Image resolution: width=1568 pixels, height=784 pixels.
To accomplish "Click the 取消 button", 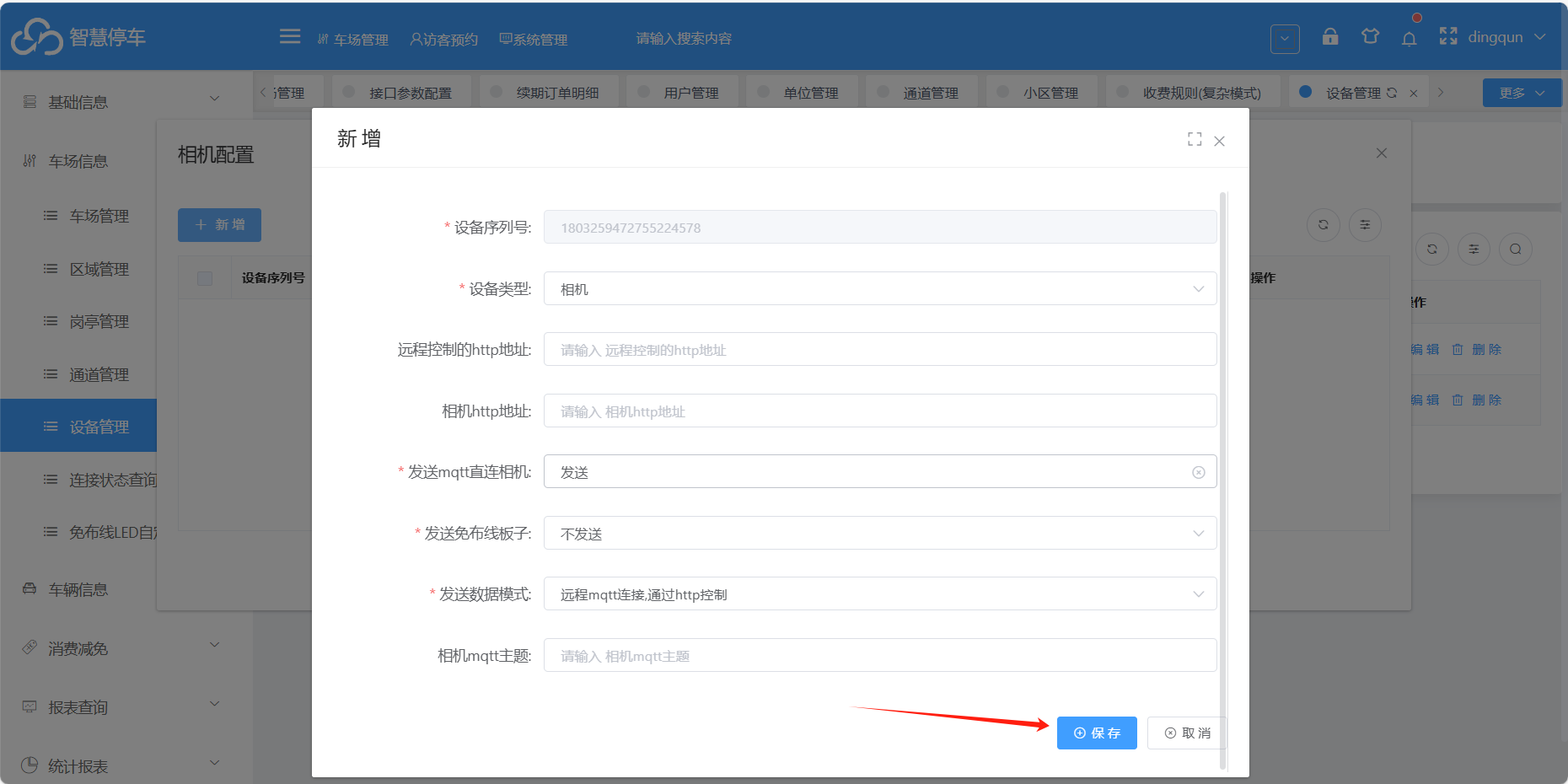I will pyautogui.click(x=1187, y=733).
